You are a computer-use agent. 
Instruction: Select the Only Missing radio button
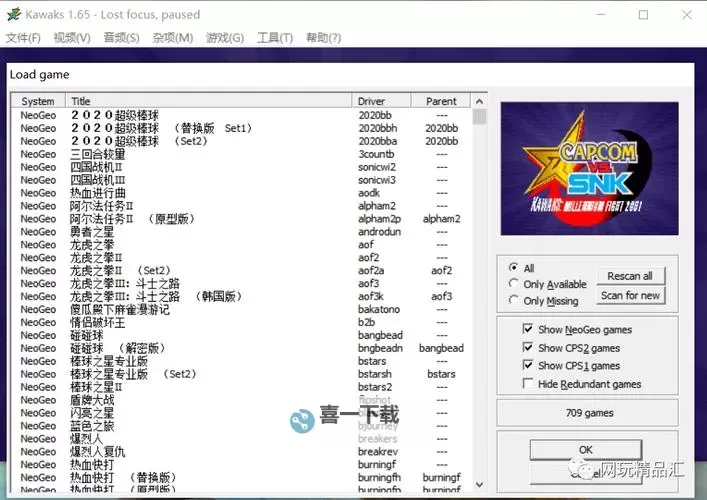[513, 300]
